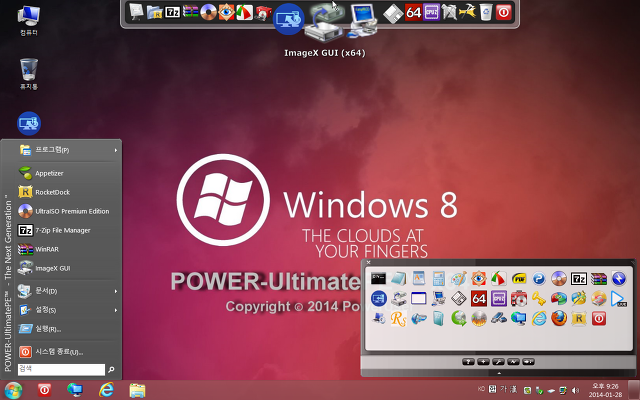Open 7-Zip icon in the top dock
The width and height of the screenshot is (640, 400).
point(172,12)
